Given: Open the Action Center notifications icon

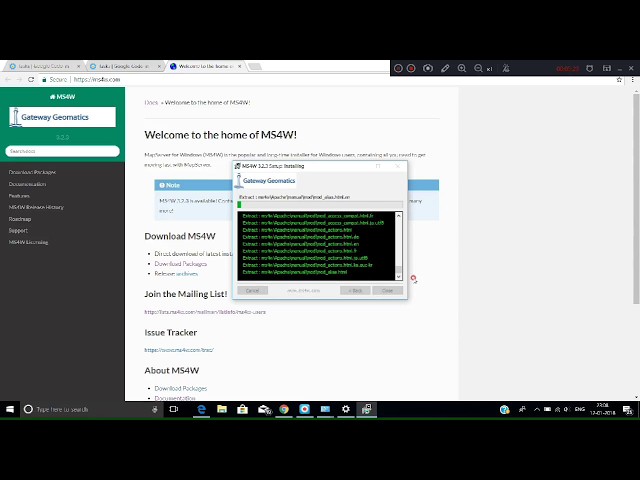Looking at the screenshot, I should 628,410.
